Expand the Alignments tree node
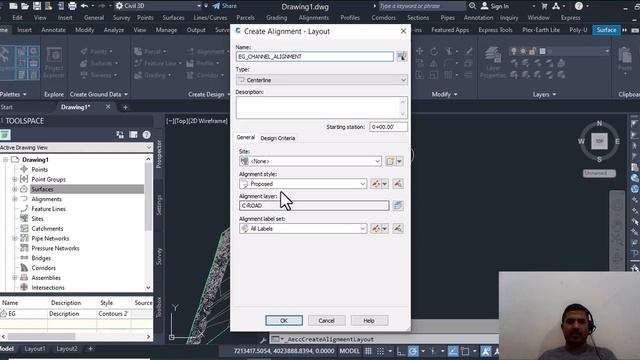The width and height of the screenshot is (640, 360). point(14,199)
